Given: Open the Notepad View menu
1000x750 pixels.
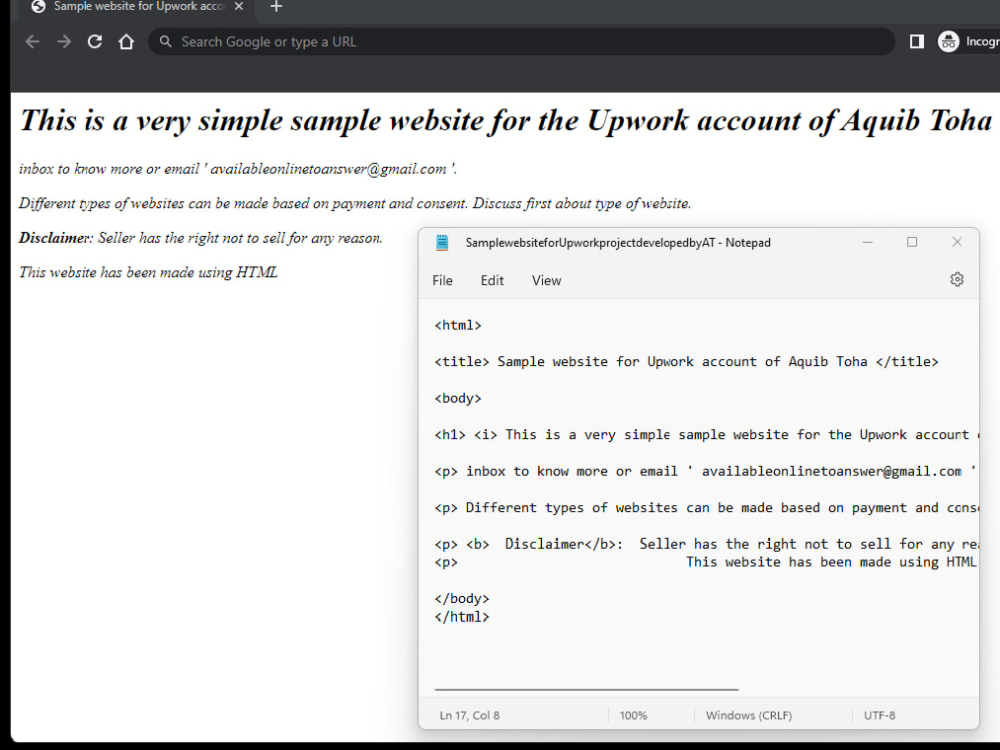Looking at the screenshot, I should coord(547,281).
